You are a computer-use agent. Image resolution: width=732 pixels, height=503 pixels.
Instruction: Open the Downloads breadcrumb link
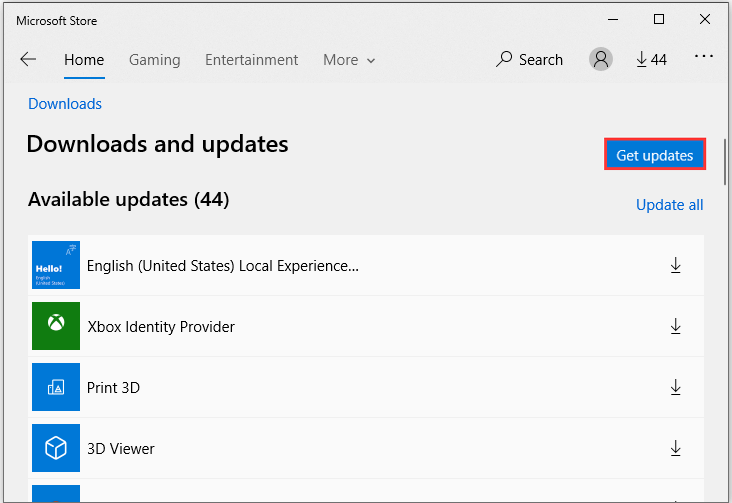click(x=65, y=104)
